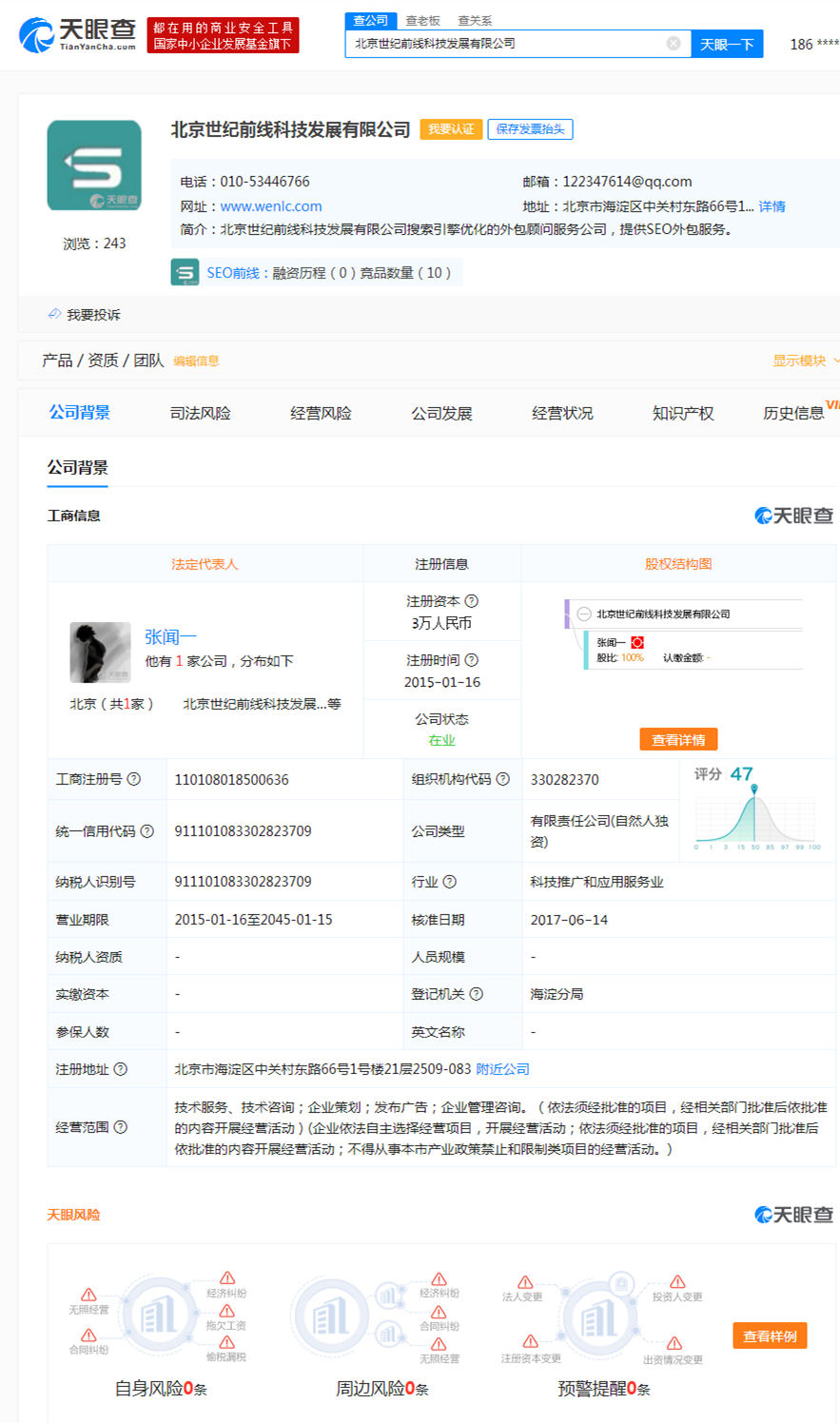Open the 186 **** account menu

coord(814,44)
